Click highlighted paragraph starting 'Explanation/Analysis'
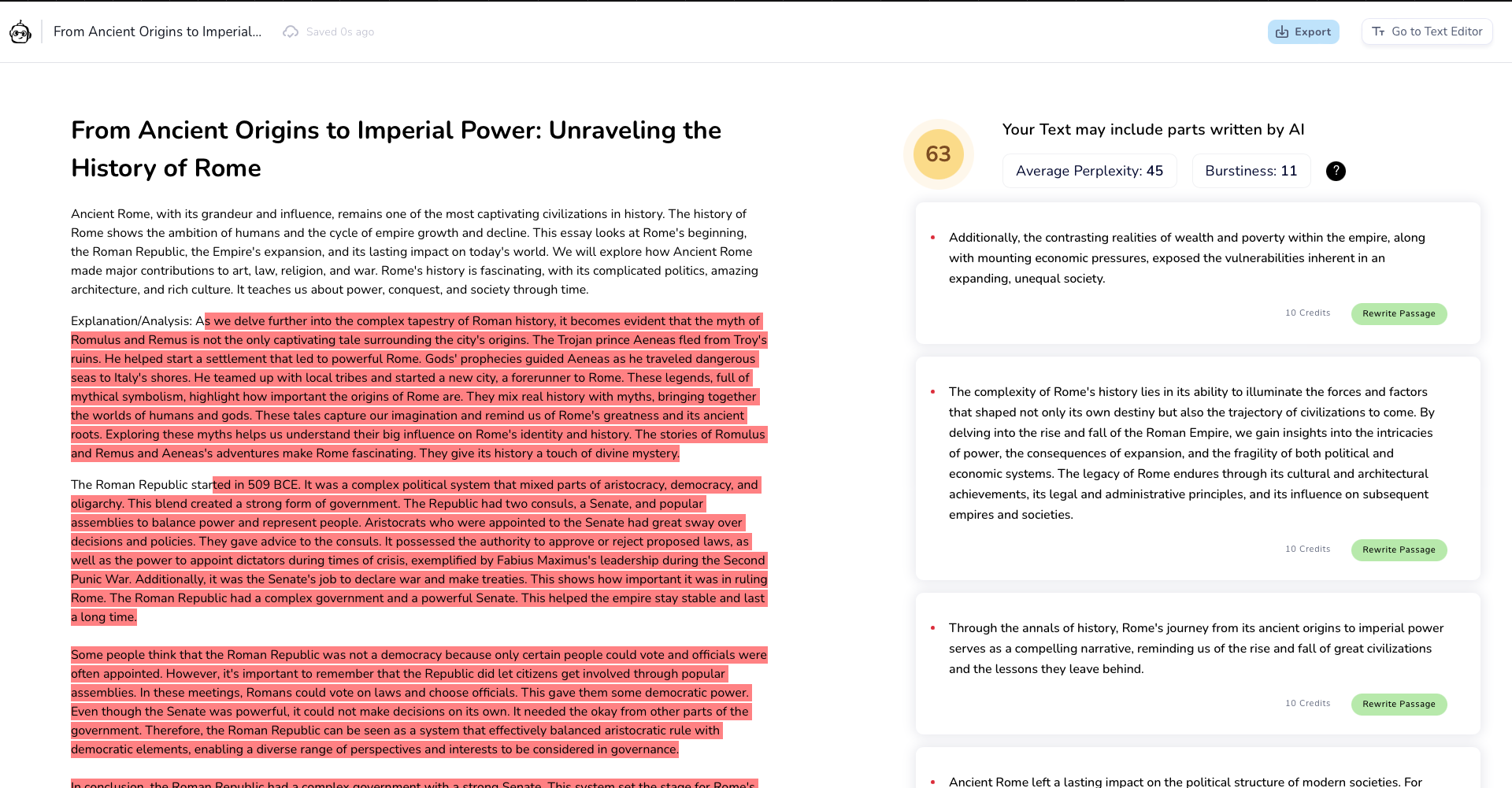The image size is (1512, 788). pyautogui.click(x=416, y=387)
